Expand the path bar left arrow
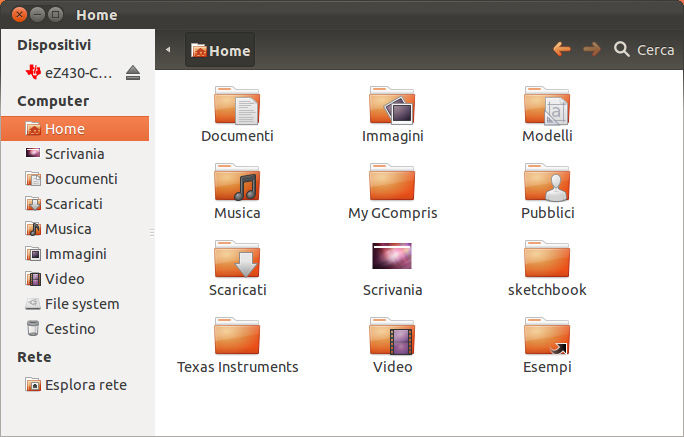This screenshot has height=437, width=684. coord(168,49)
